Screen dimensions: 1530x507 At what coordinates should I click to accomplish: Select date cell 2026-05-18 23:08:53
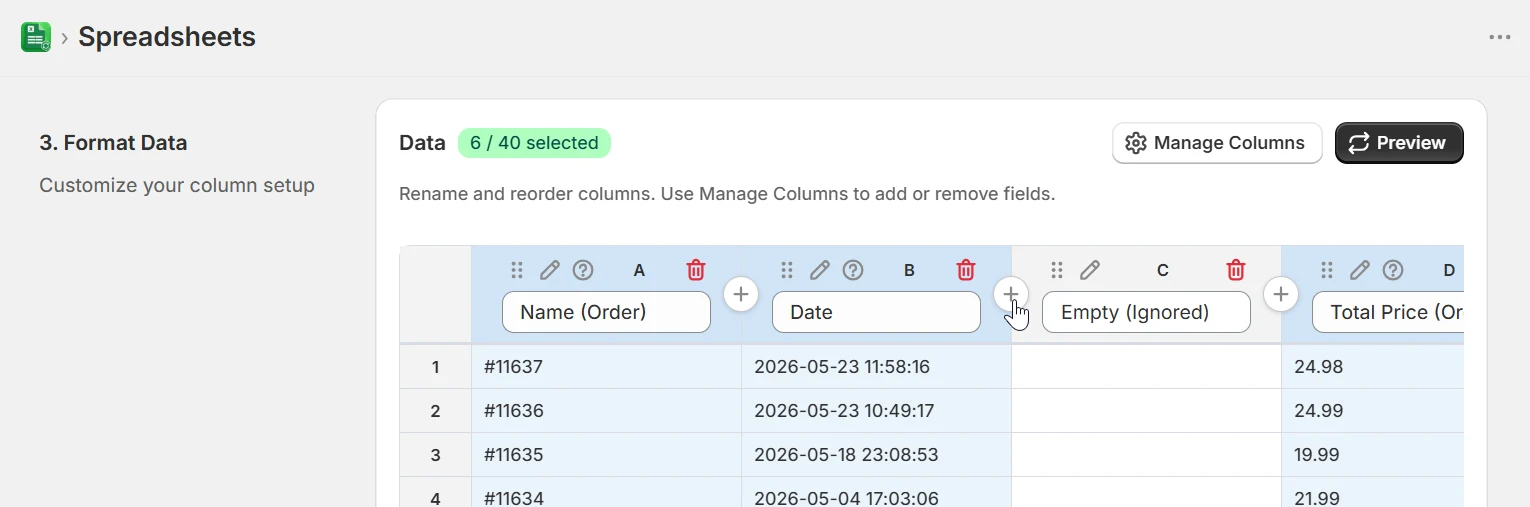click(876, 455)
